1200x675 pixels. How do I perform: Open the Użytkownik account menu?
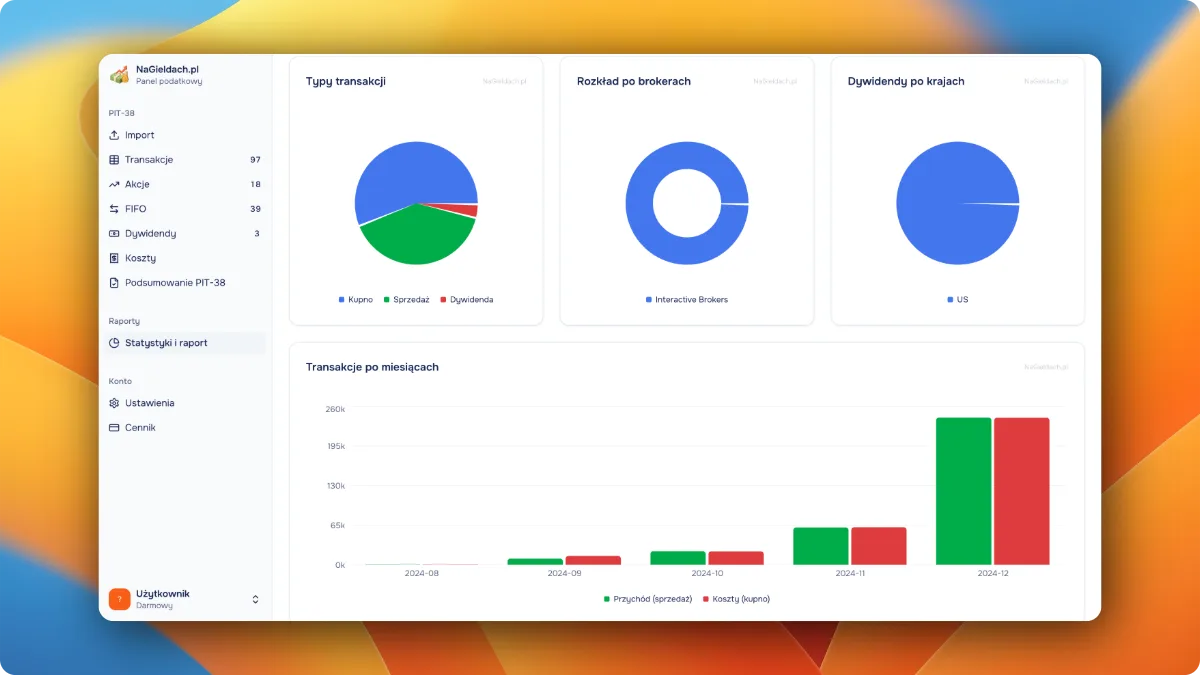click(x=165, y=599)
